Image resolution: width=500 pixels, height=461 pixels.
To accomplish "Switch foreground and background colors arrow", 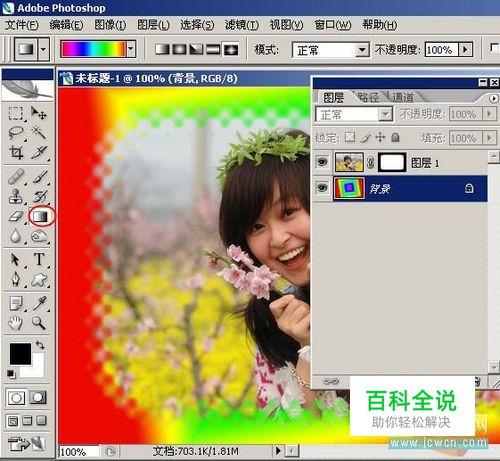I will (40, 344).
